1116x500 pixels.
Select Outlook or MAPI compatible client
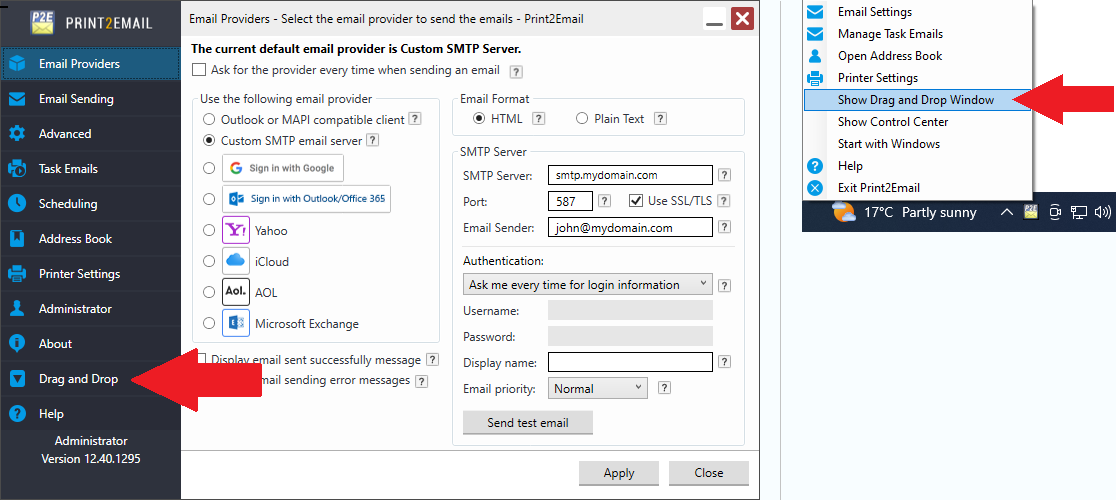point(209,119)
